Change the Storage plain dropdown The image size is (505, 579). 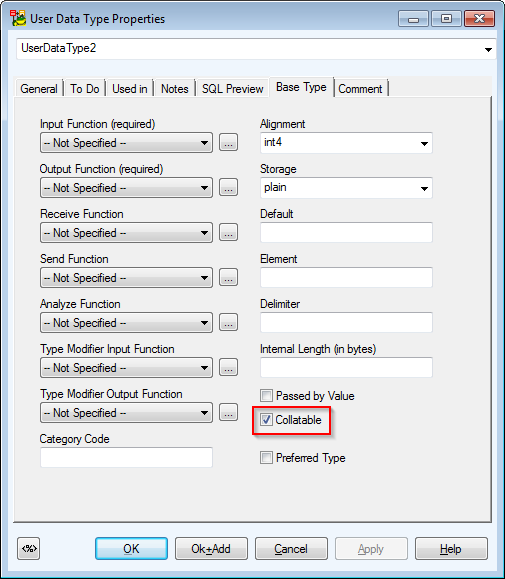[x=346, y=188]
